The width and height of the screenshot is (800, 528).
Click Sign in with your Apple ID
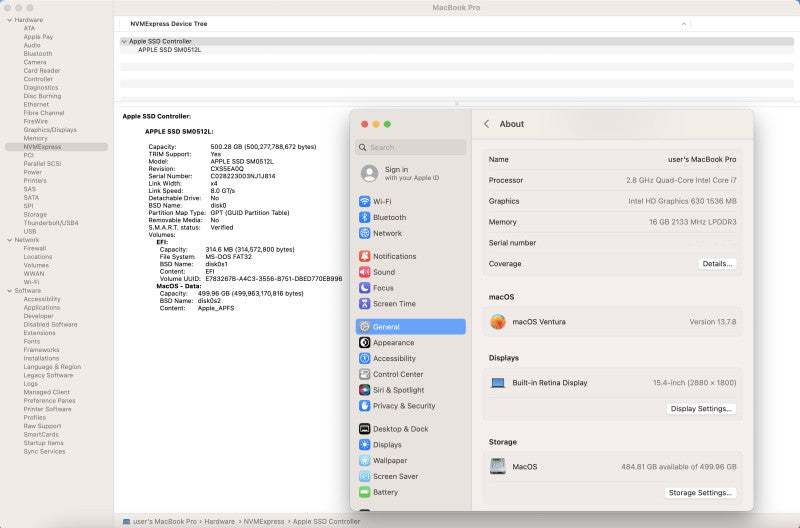tap(411, 173)
